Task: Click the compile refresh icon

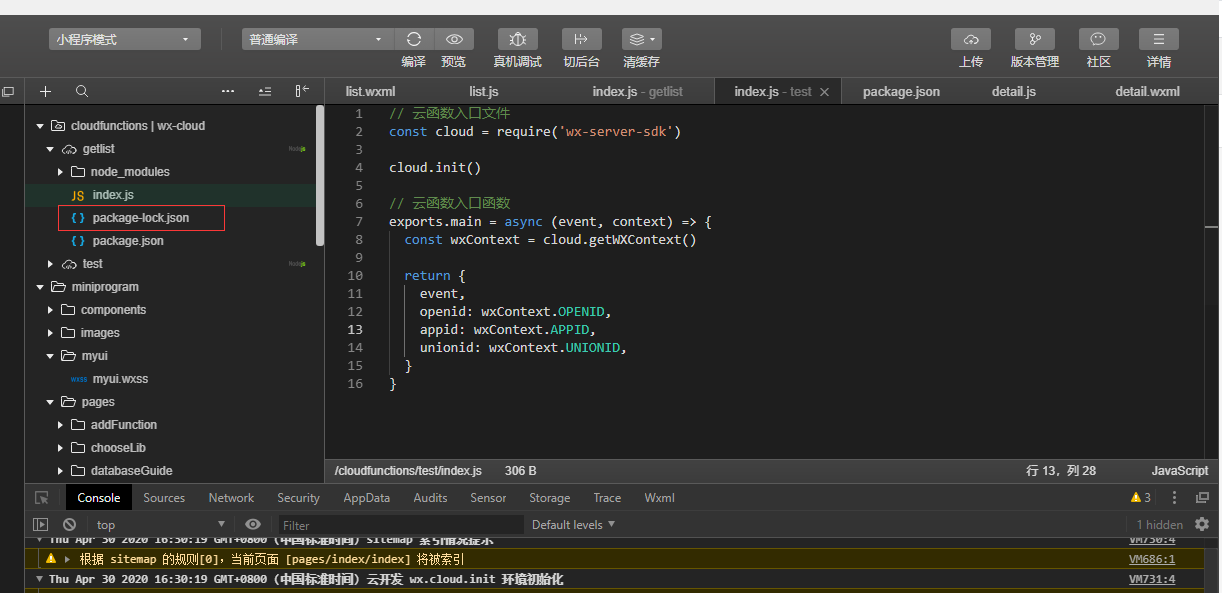Action: (x=414, y=39)
